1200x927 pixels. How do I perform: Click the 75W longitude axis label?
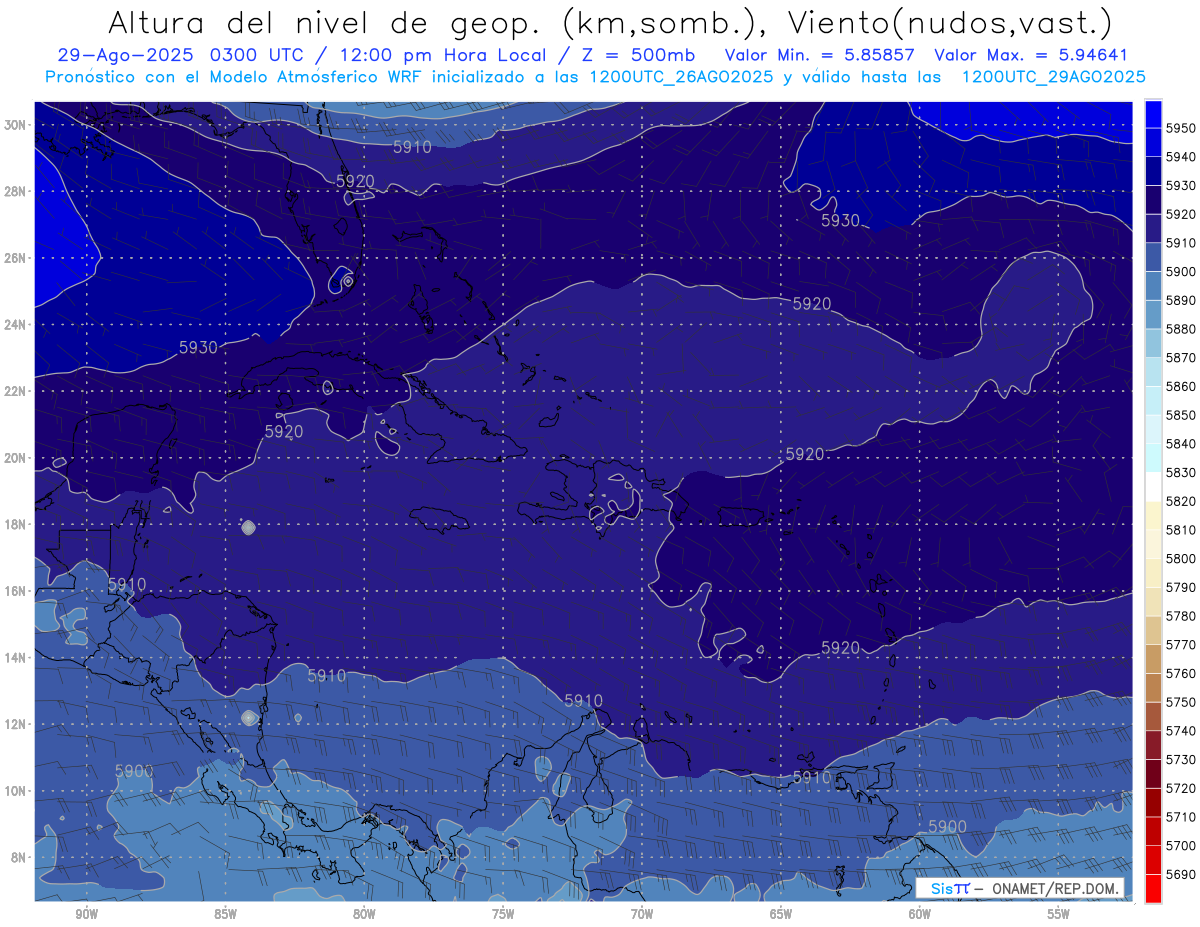pos(503,914)
